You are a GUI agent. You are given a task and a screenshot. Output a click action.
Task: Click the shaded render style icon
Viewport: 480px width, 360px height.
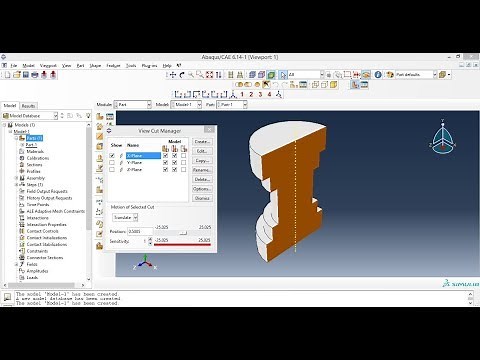click(x=271, y=75)
